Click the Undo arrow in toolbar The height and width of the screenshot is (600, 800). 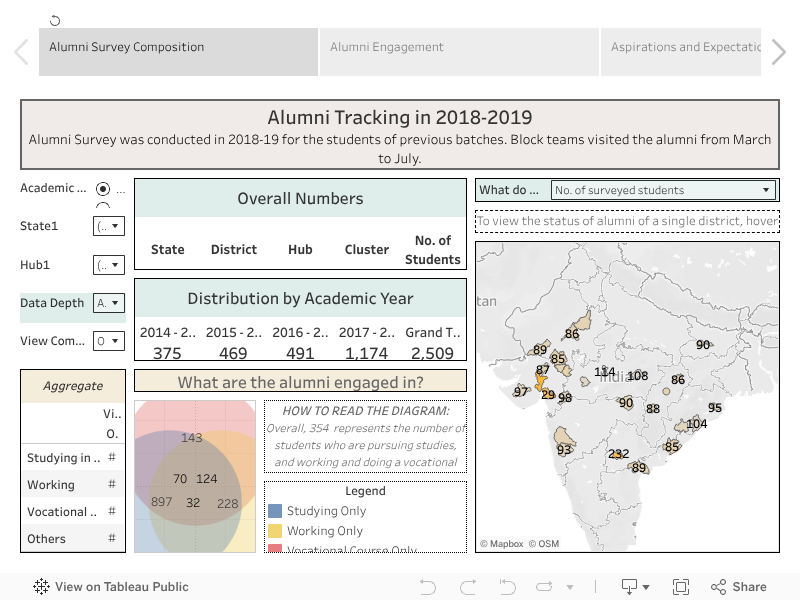[x=427, y=587]
